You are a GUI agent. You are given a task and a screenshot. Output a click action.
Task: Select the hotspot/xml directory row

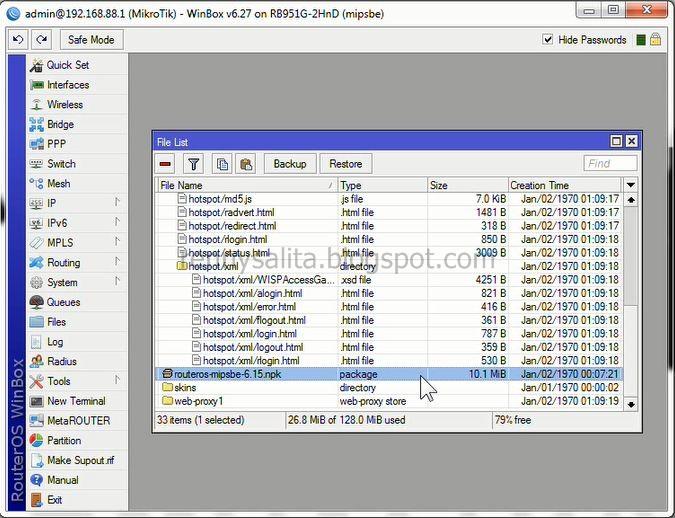(389, 266)
